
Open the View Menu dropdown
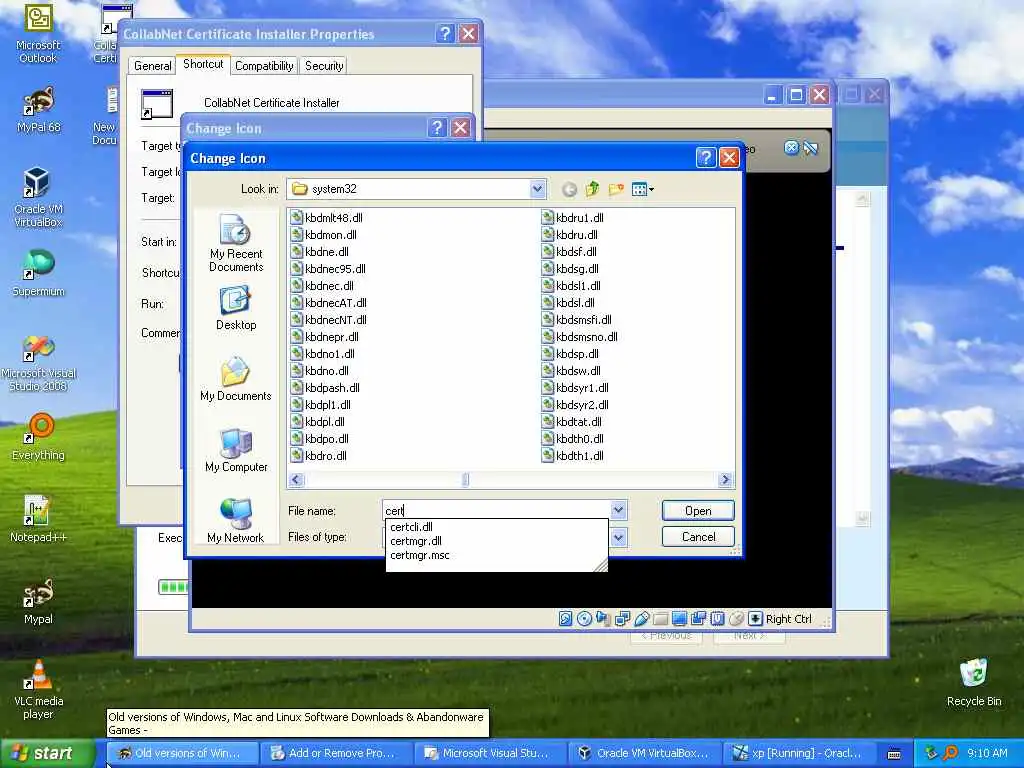tap(643, 189)
